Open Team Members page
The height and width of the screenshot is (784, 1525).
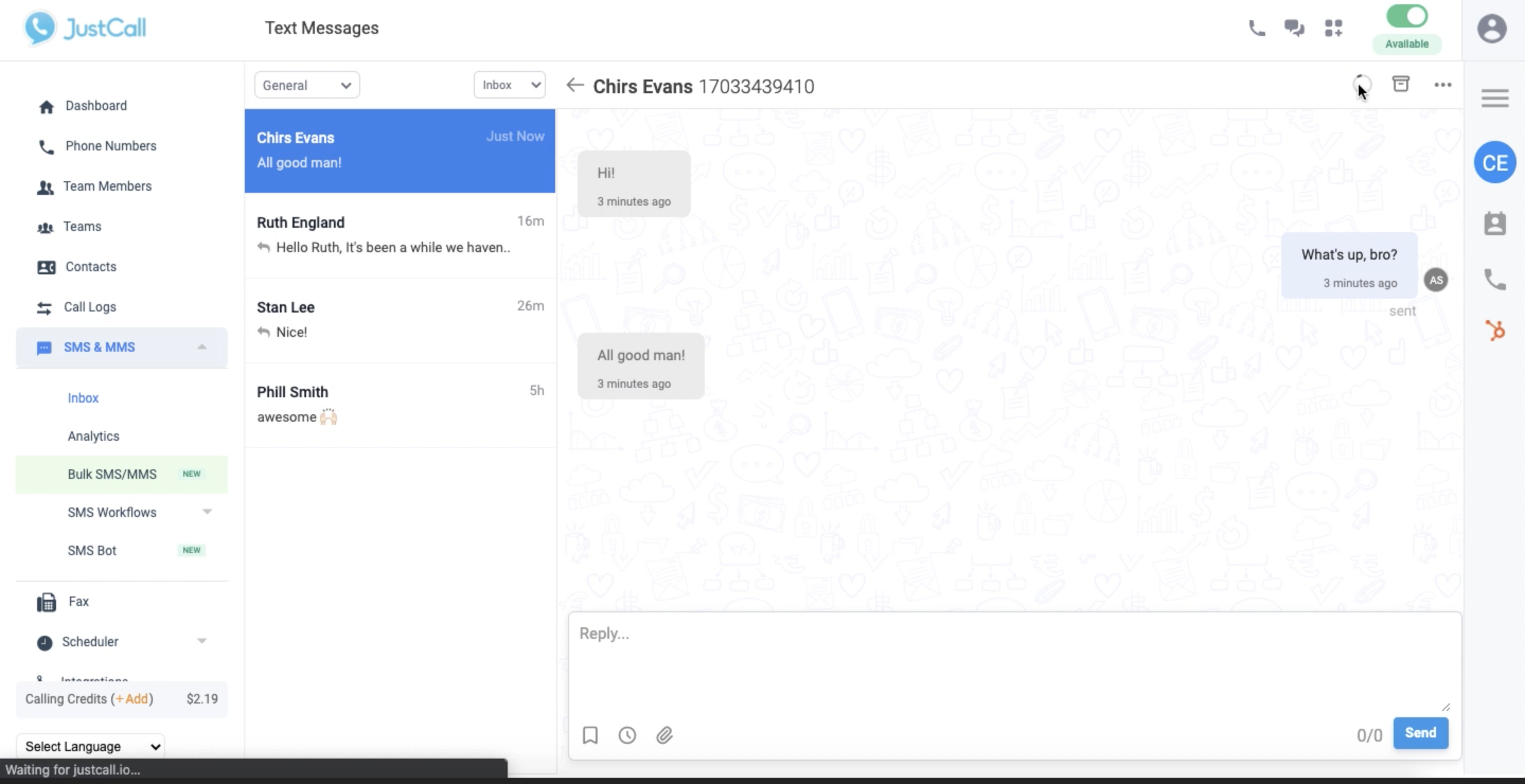tap(107, 186)
